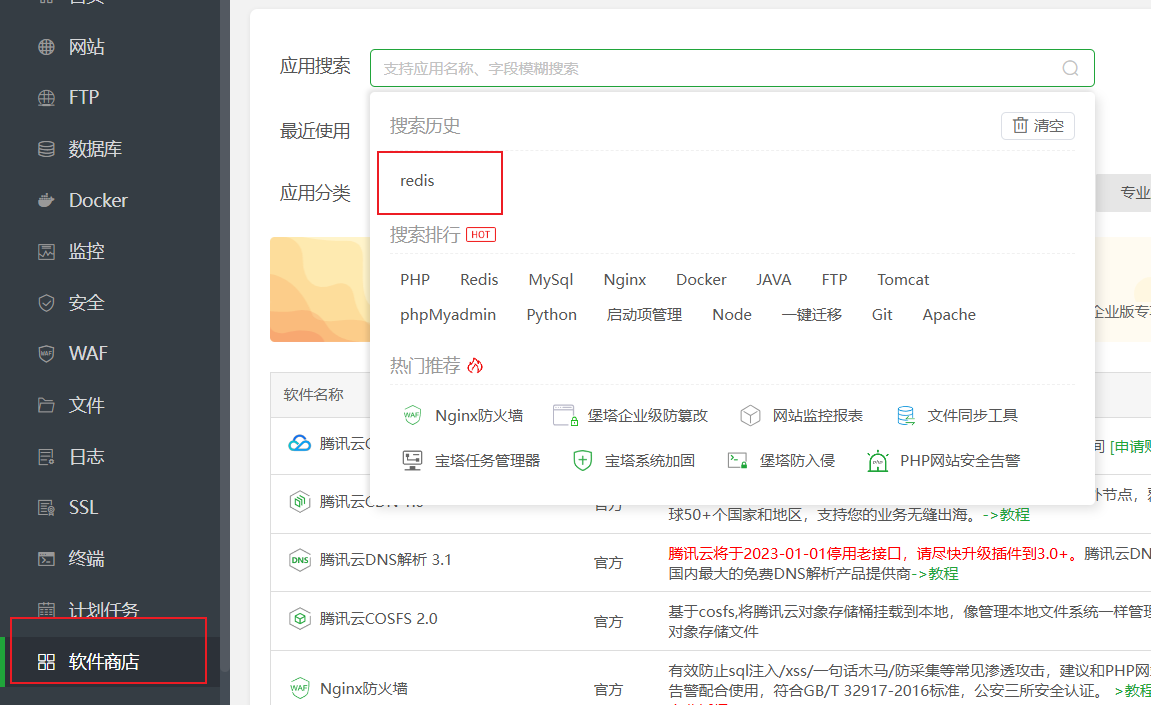Click the 堡塔企业级防篡改 icon

565,416
